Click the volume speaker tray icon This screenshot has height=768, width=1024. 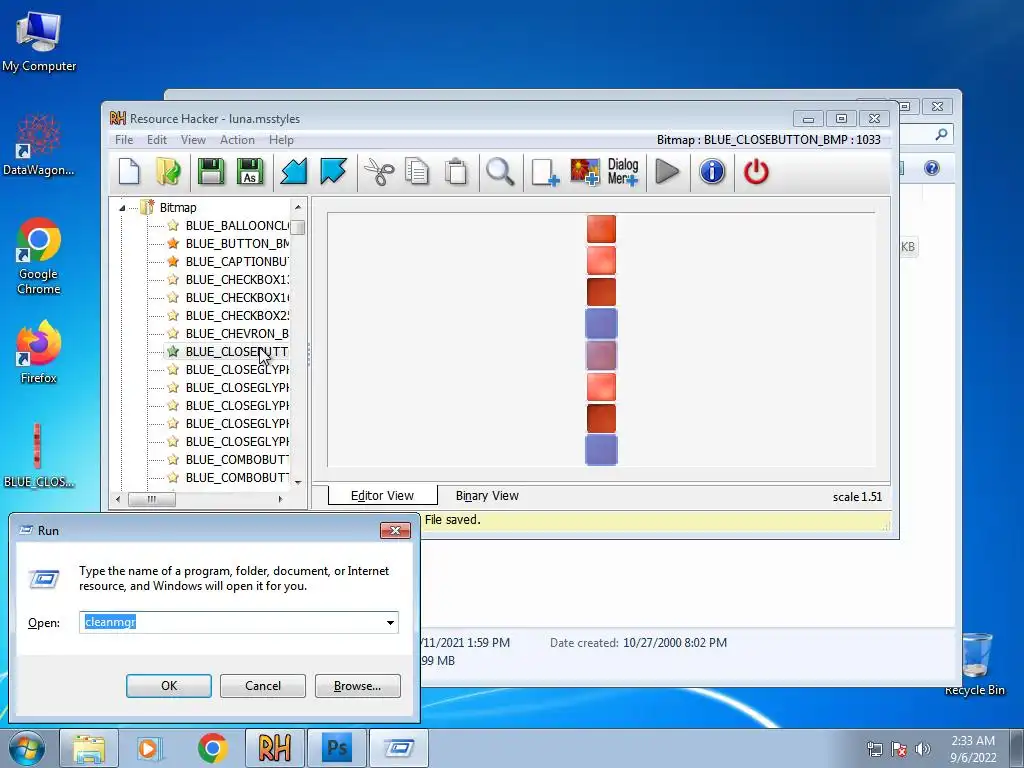[923, 749]
